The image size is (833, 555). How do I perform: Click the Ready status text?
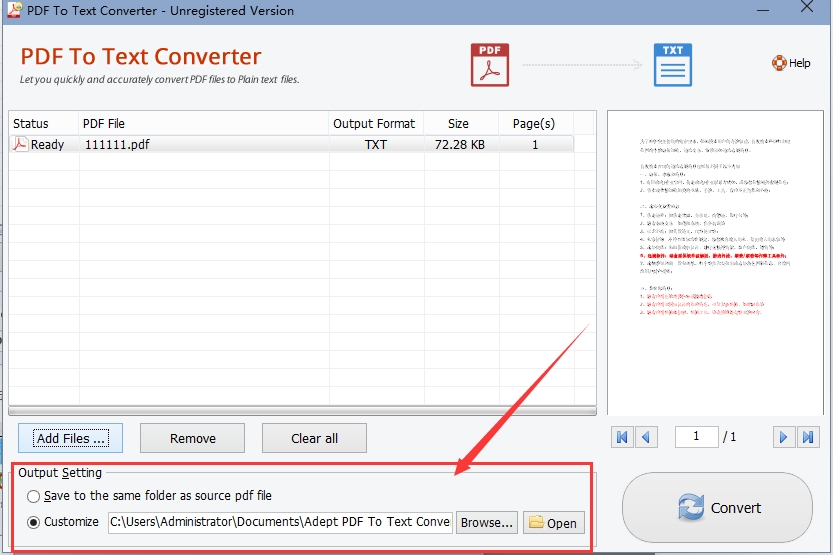[x=47, y=144]
